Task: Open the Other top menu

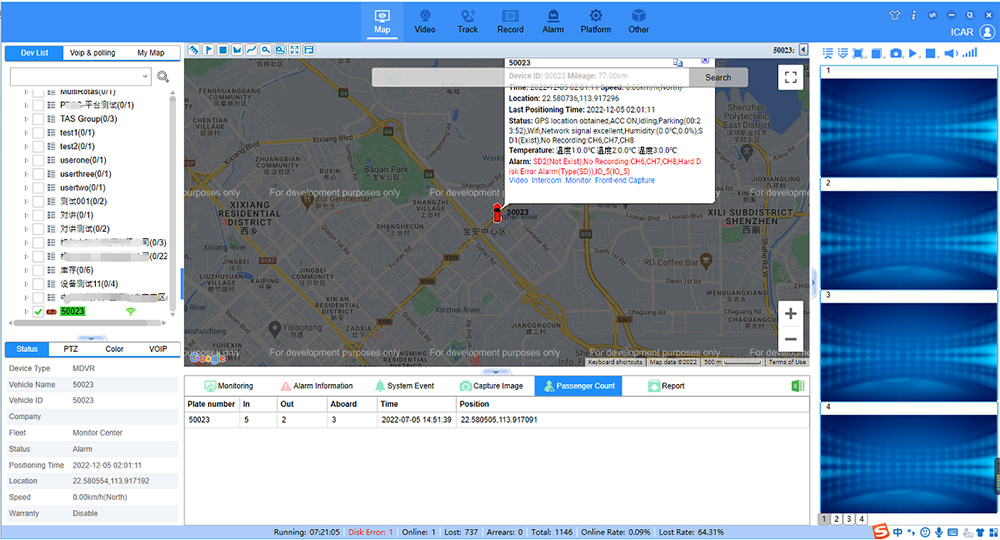Action: click(x=638, y=22)
